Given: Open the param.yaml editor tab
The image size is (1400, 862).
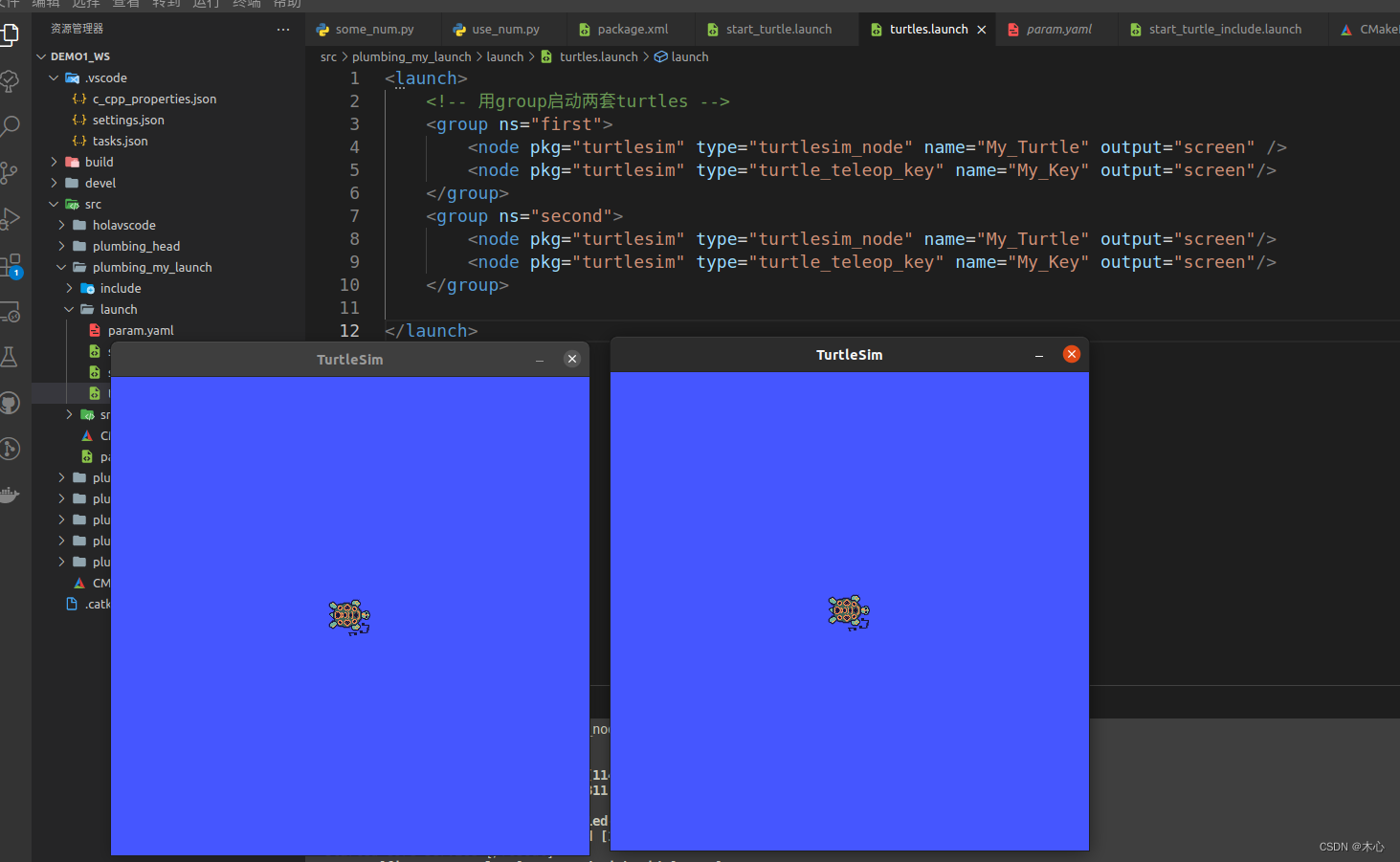Looking at the screenshot, I should (x=1058, y=30).
